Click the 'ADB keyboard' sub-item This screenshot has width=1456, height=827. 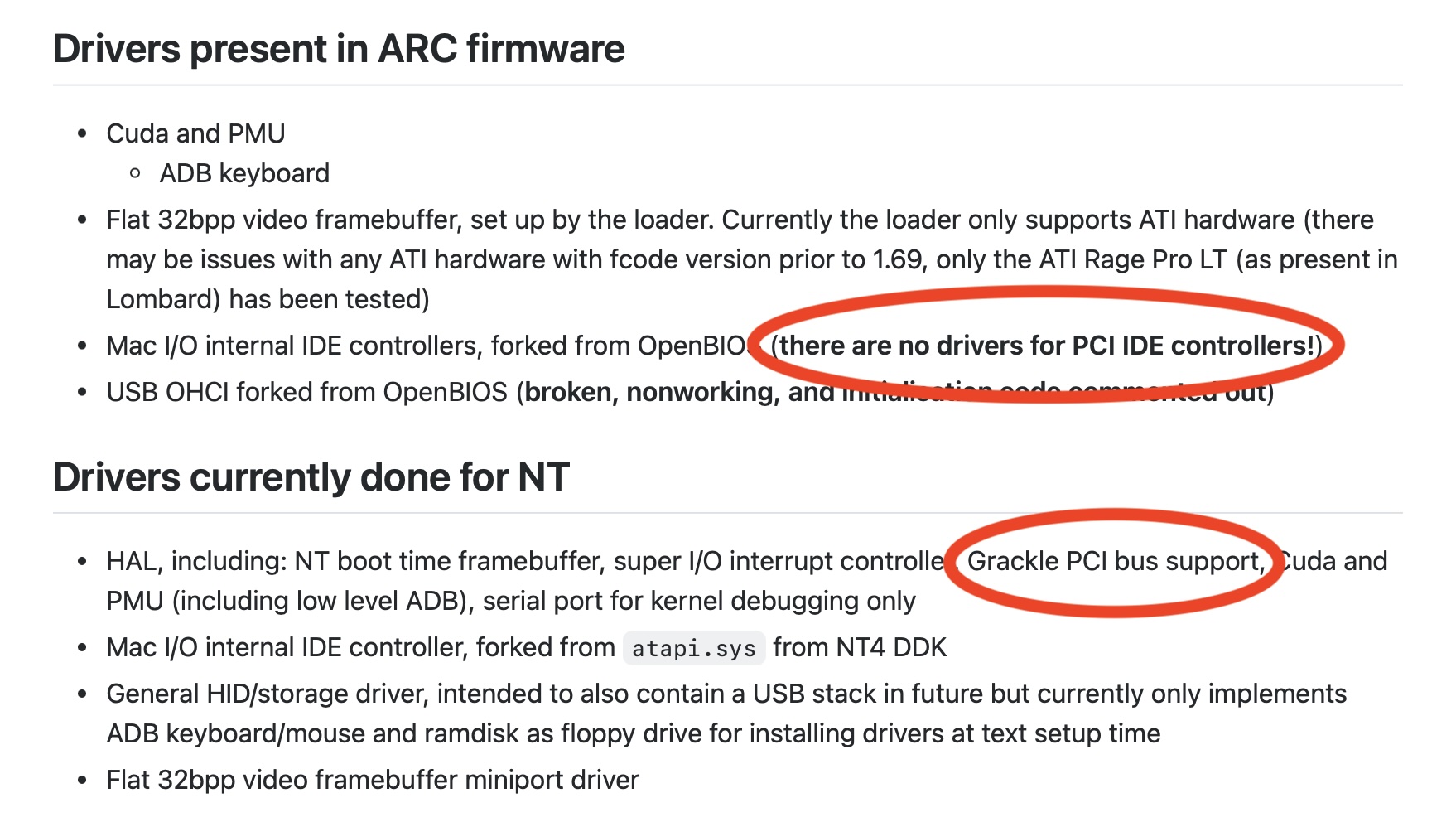[244, 173]
